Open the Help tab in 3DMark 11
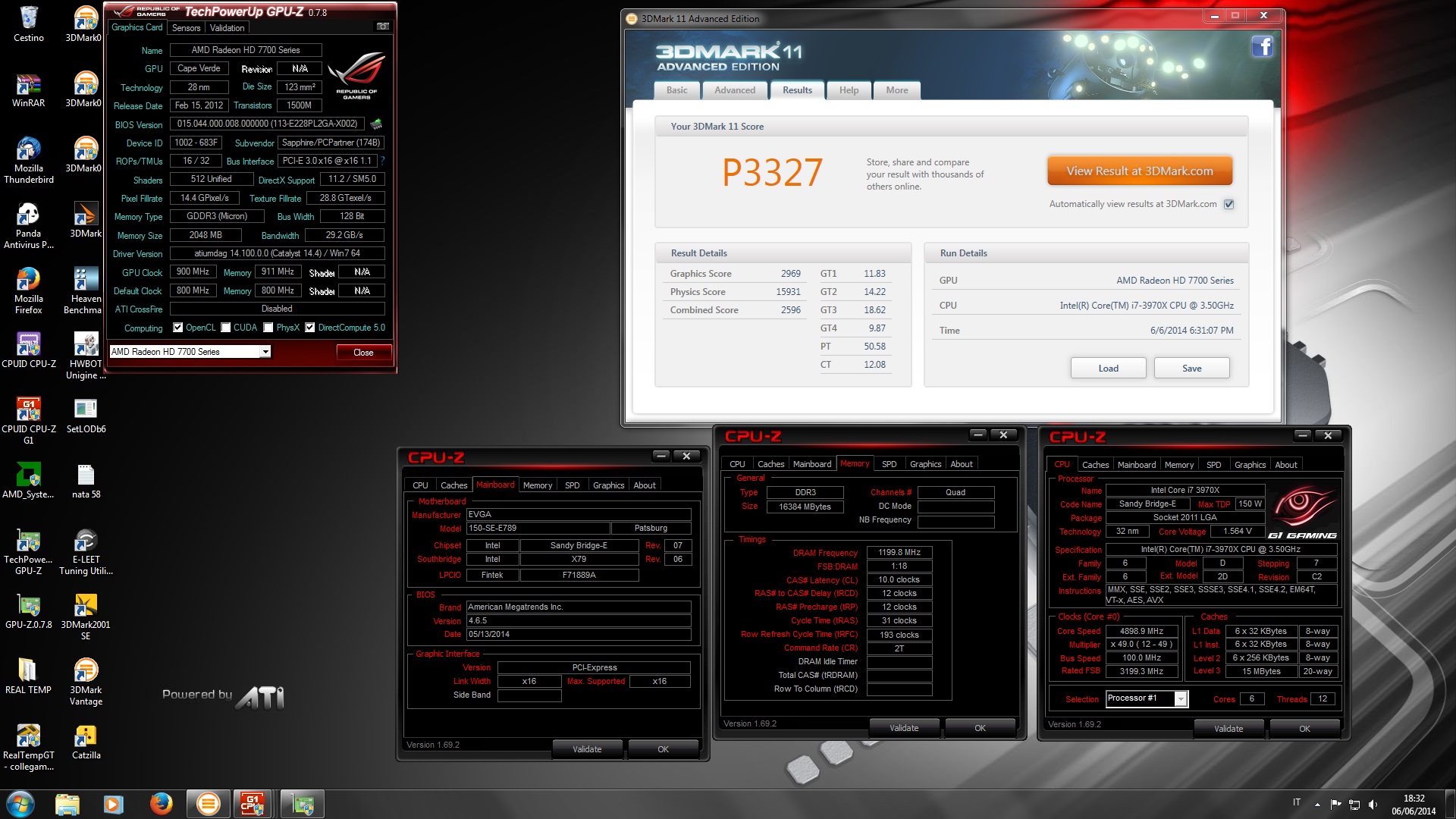The width and height of the screenshot is (1456, 819). pyautogui.click(x=849, y=90)
